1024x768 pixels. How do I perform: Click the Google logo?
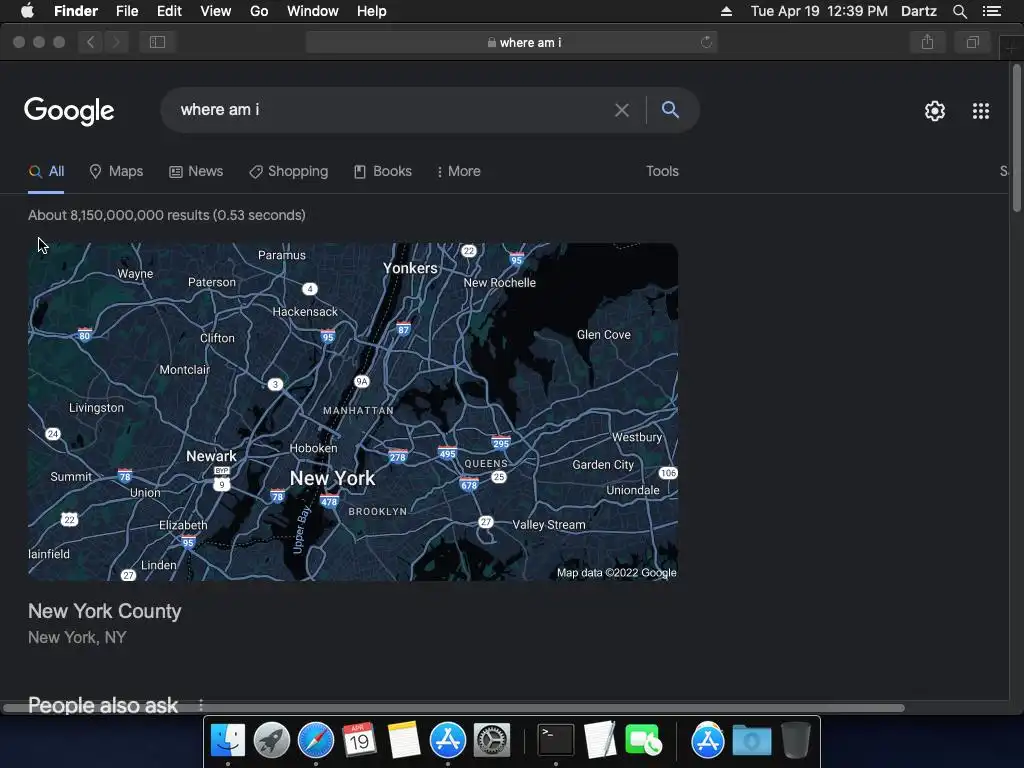click(69, 111)
